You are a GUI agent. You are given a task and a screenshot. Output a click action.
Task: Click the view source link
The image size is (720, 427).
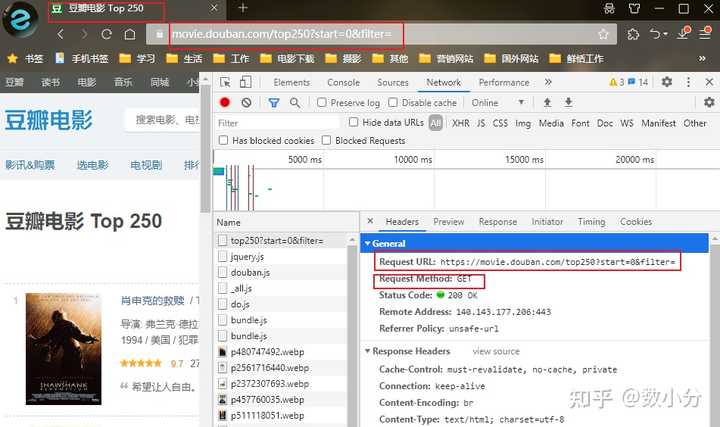tap(496, 351)
